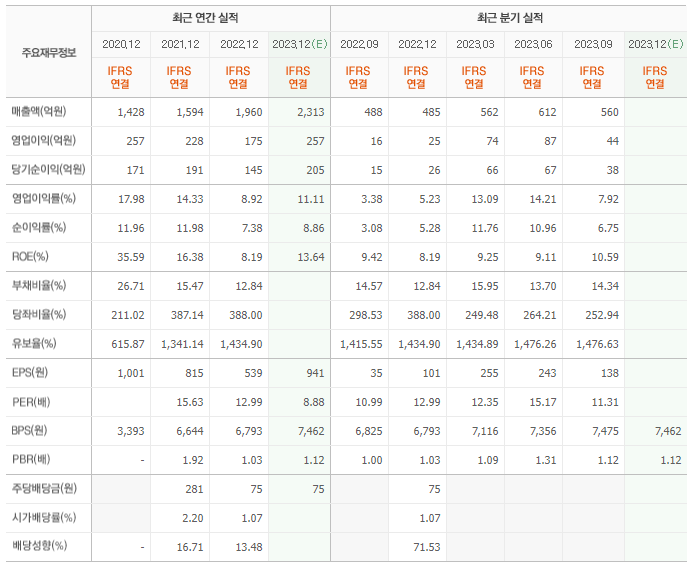Select the ROE(%) row label
This screenshot has width=694, height=567.
pyautogui.click(x=30, y=257)
